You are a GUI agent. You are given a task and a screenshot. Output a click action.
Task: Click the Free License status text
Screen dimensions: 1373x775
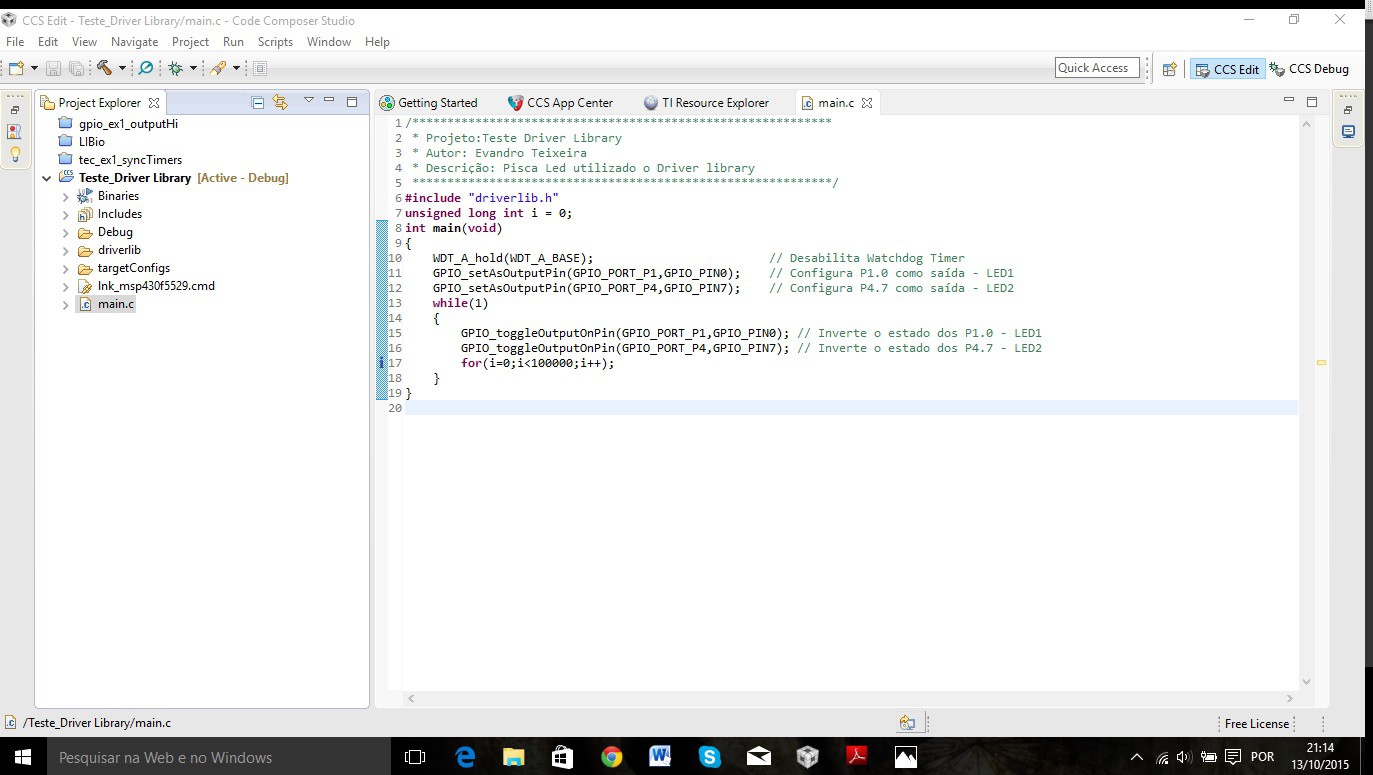(1256, 723)
